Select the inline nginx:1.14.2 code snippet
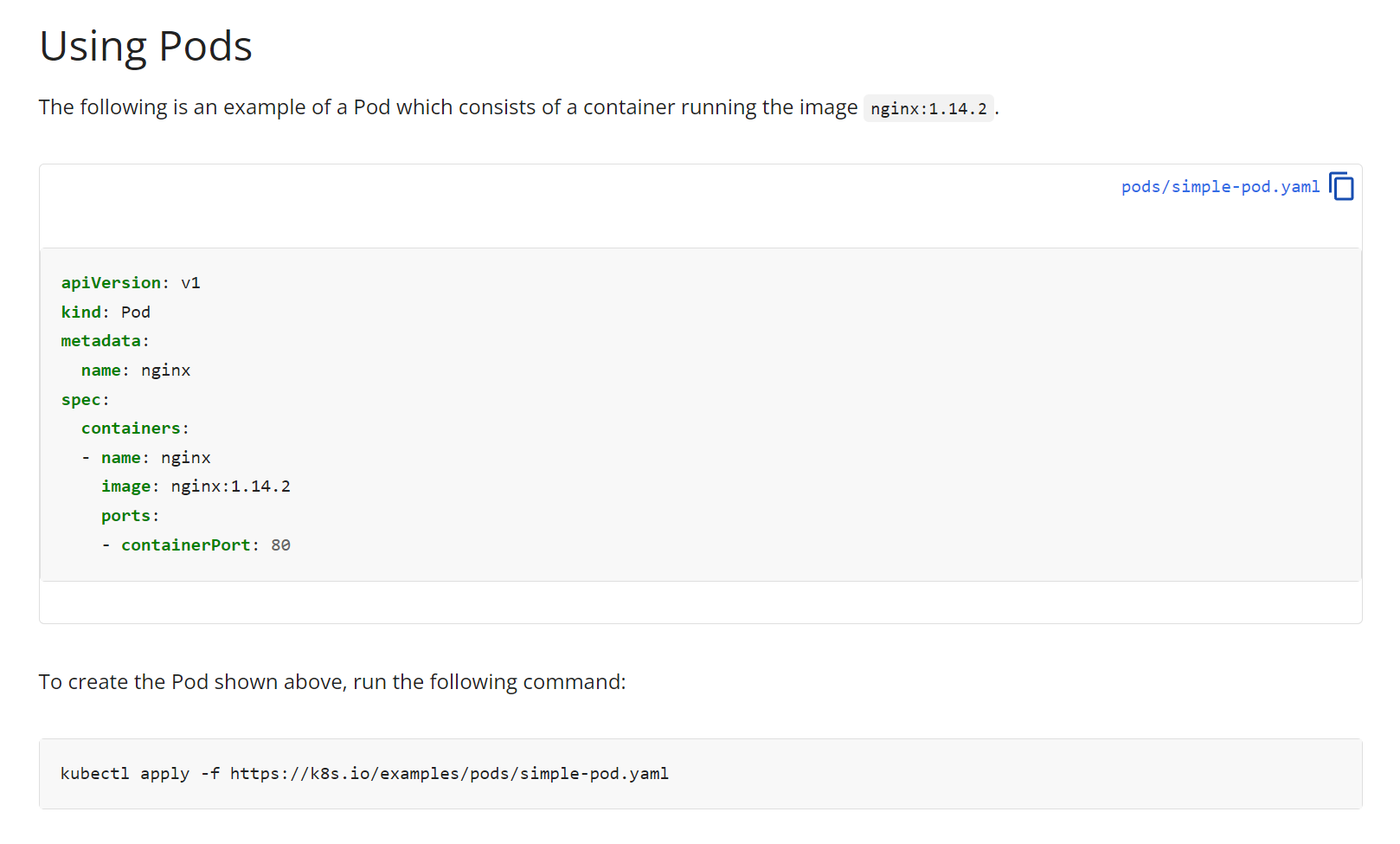 pos(928,108)
